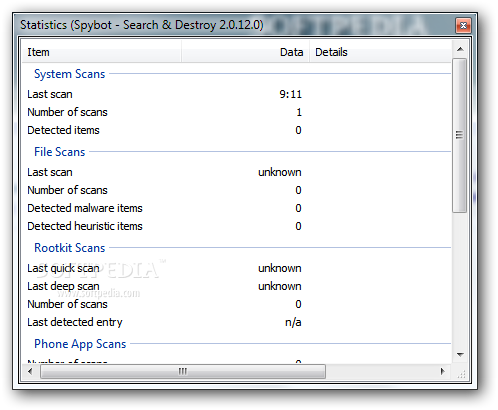Click the Item column header

[x=102, y=52]
